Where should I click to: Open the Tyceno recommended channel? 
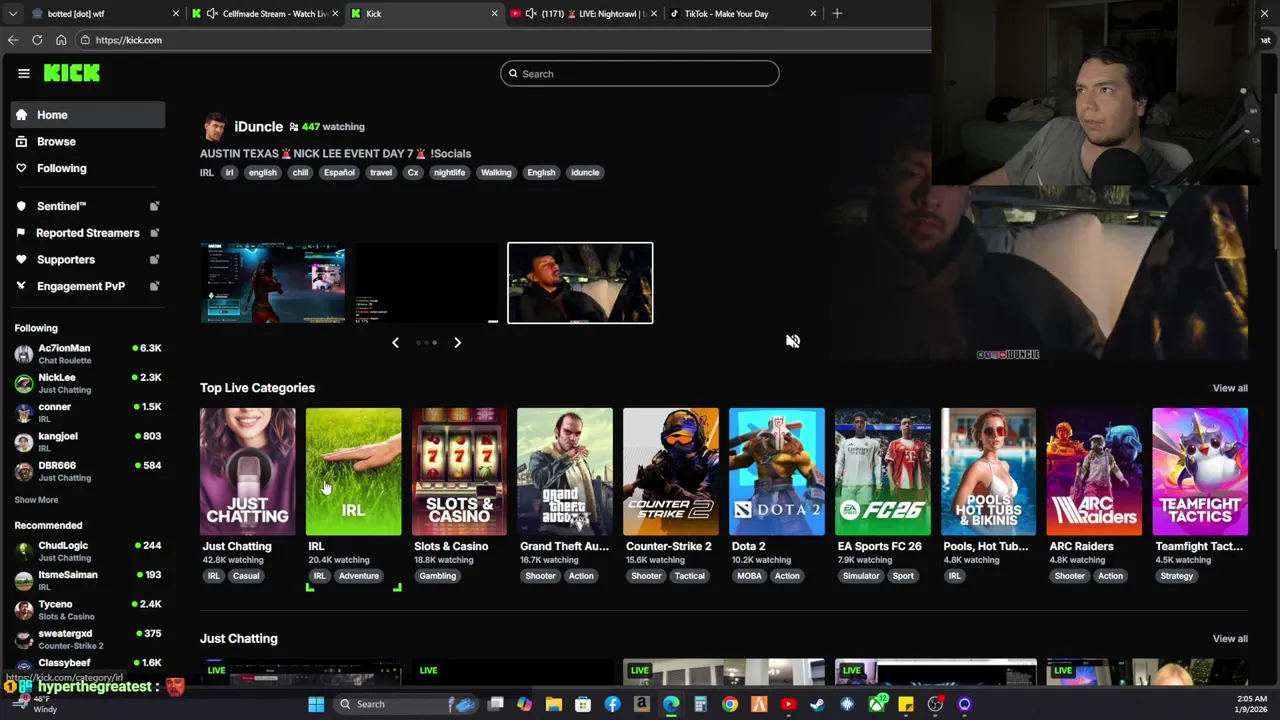pyautogui.click(x=88, y=610)
